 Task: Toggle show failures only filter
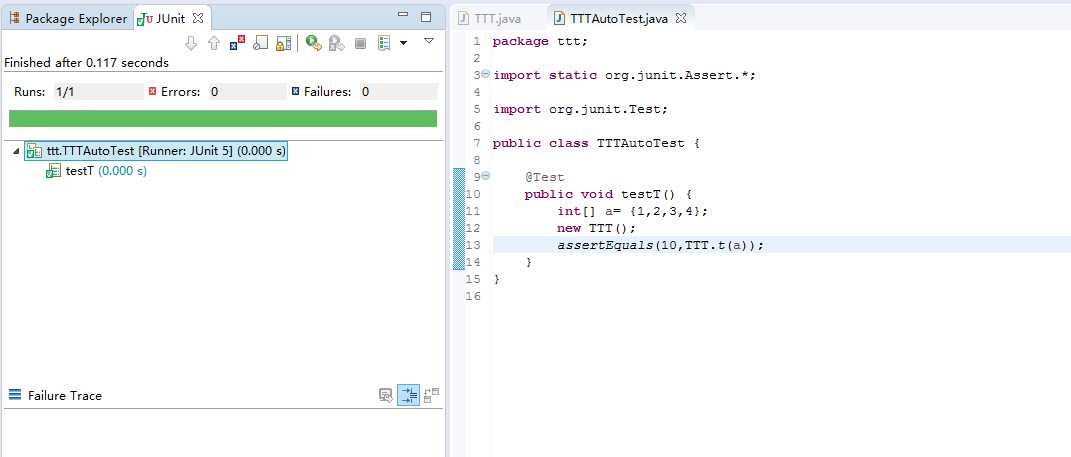[237, 43]
